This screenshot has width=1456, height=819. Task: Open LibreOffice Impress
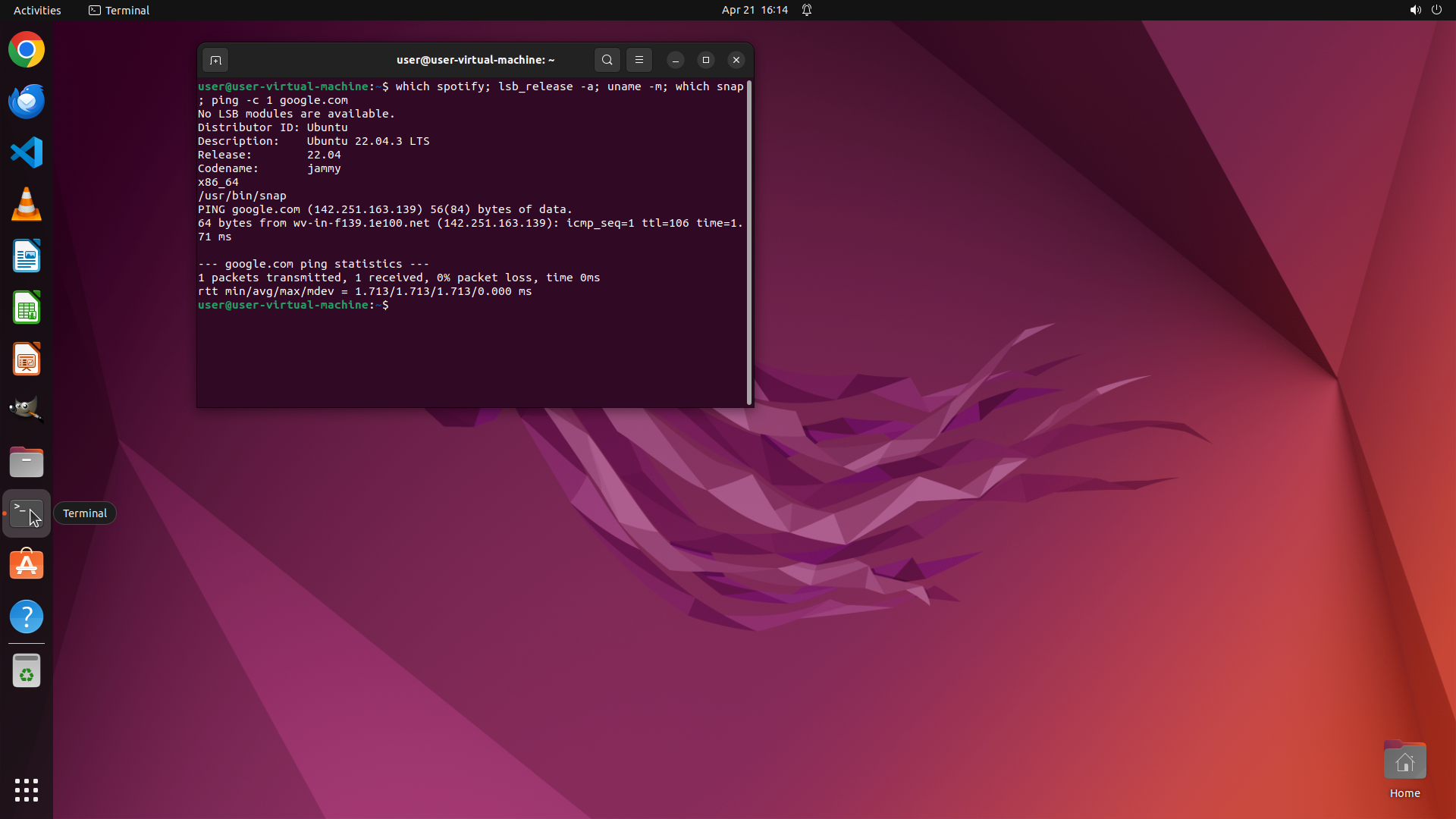click(x=27, y=359)
